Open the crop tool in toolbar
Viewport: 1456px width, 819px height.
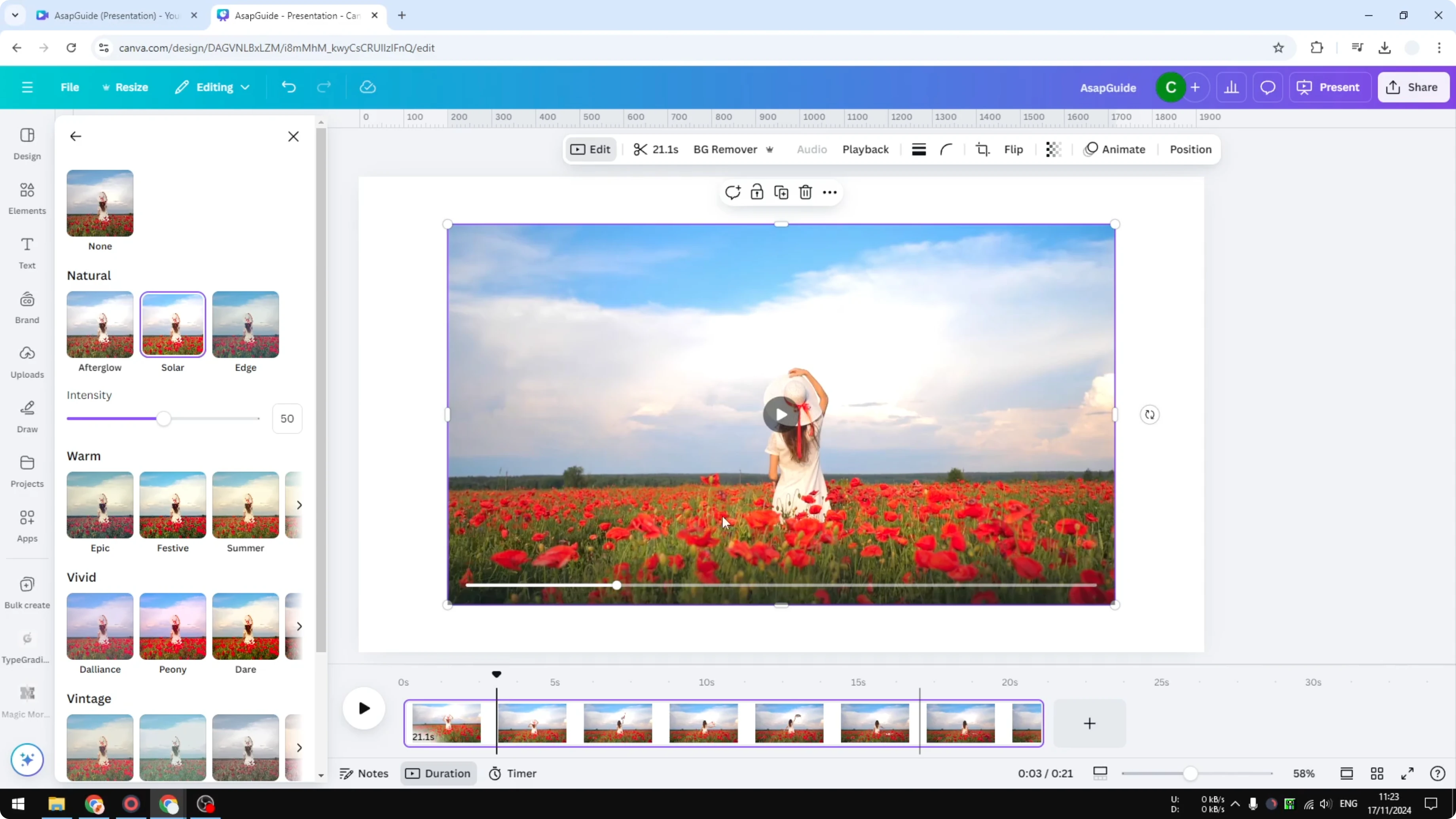tap(982, 149)
